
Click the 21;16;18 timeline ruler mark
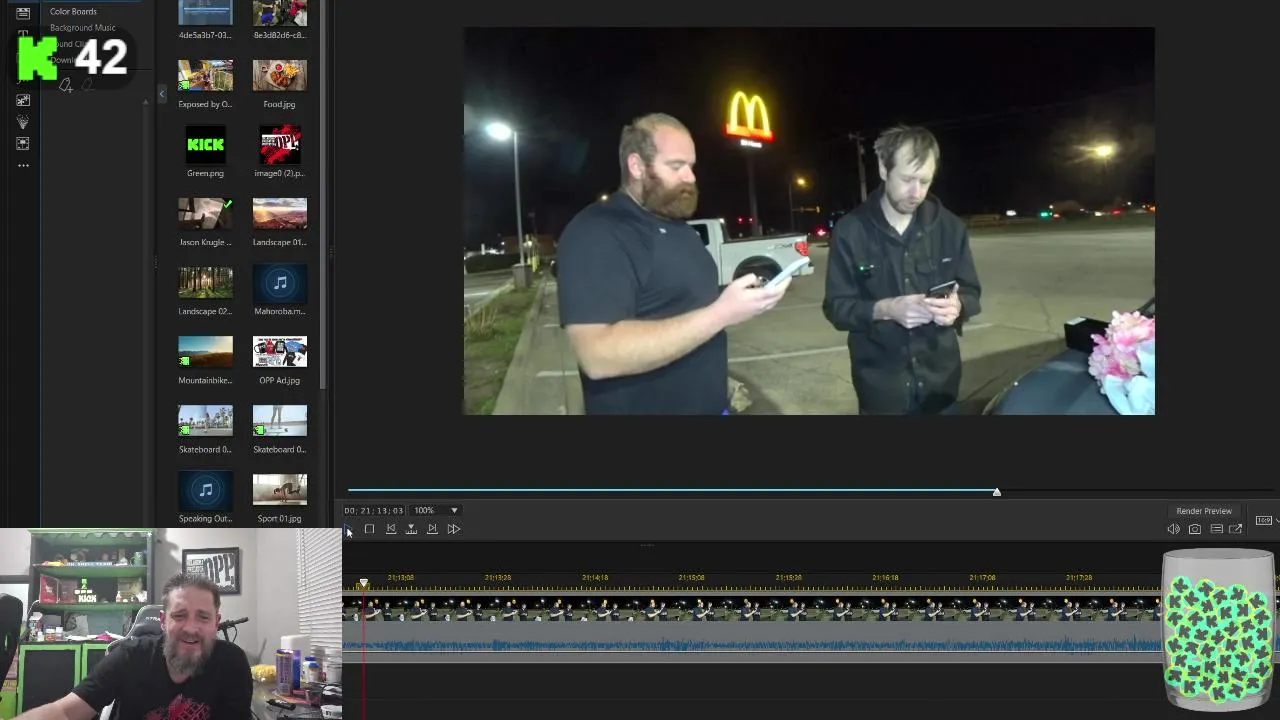(885, 578)
